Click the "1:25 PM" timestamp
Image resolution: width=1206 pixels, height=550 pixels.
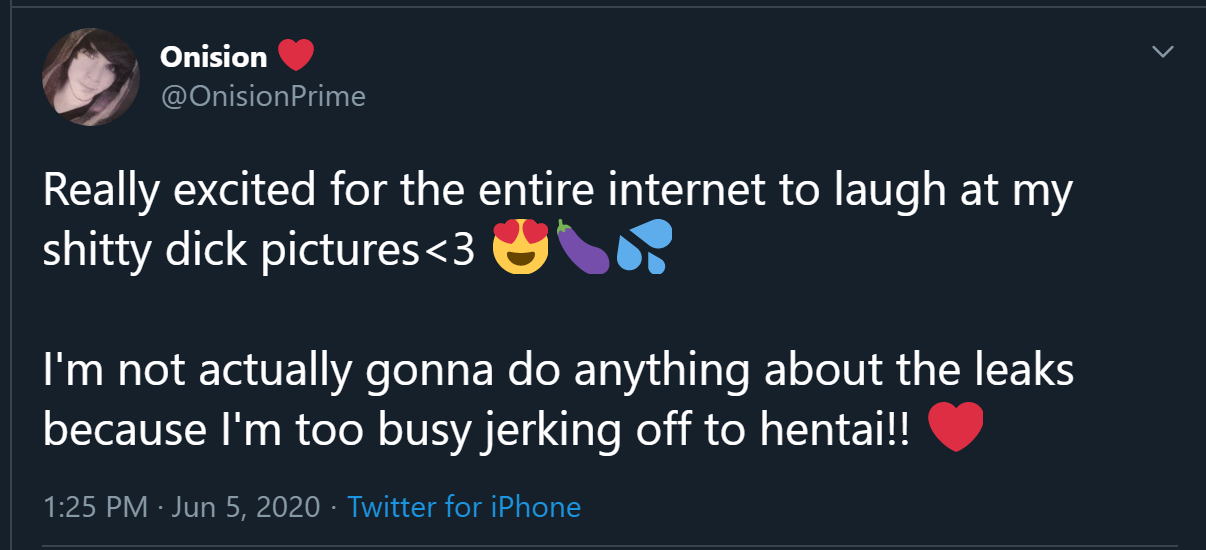coord(96,506)
